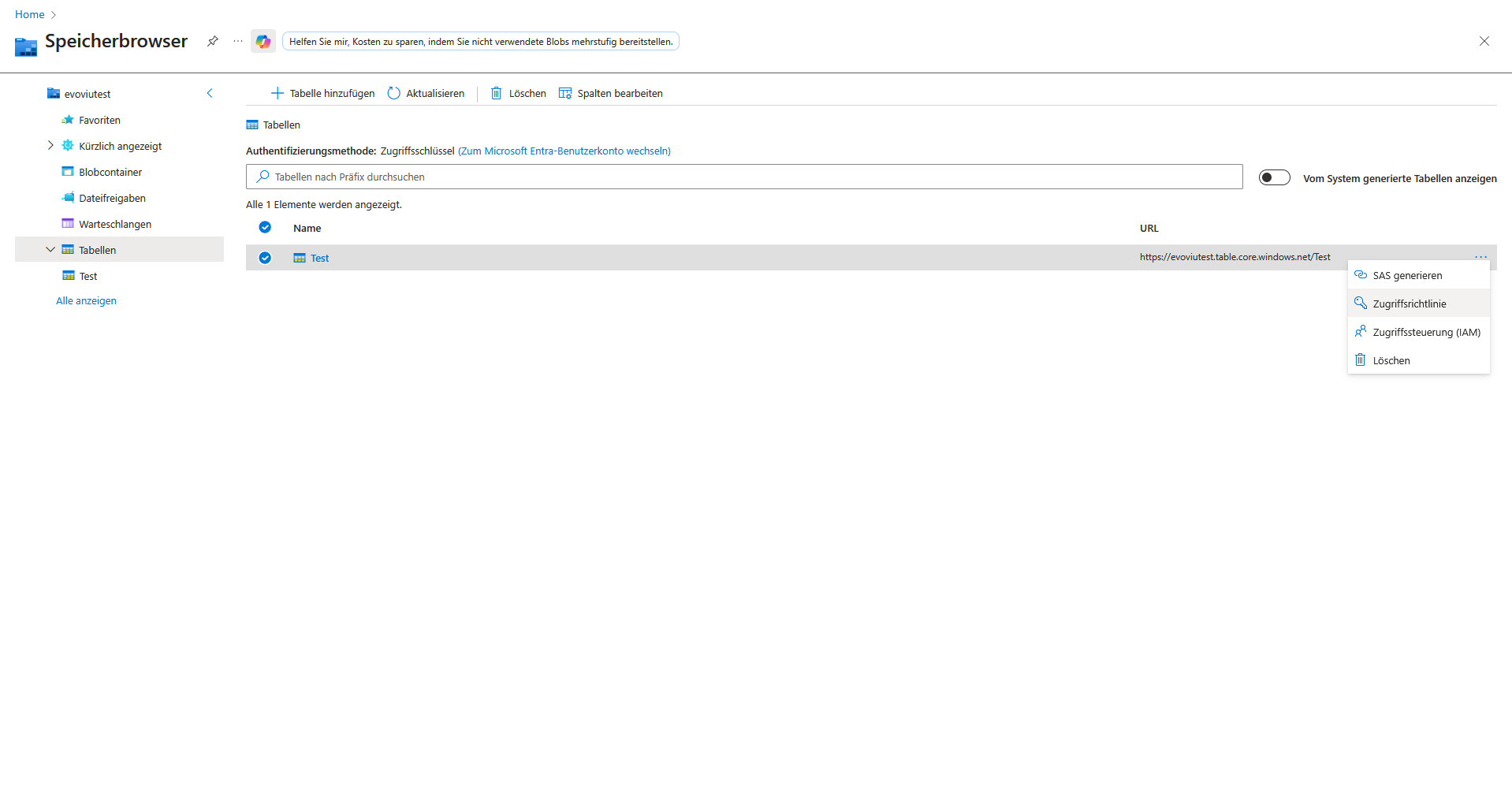The width and height of the screenshot is (1512, 786).
Task: Click the Aktualisieren refresh icon
Action: point(394,93)
